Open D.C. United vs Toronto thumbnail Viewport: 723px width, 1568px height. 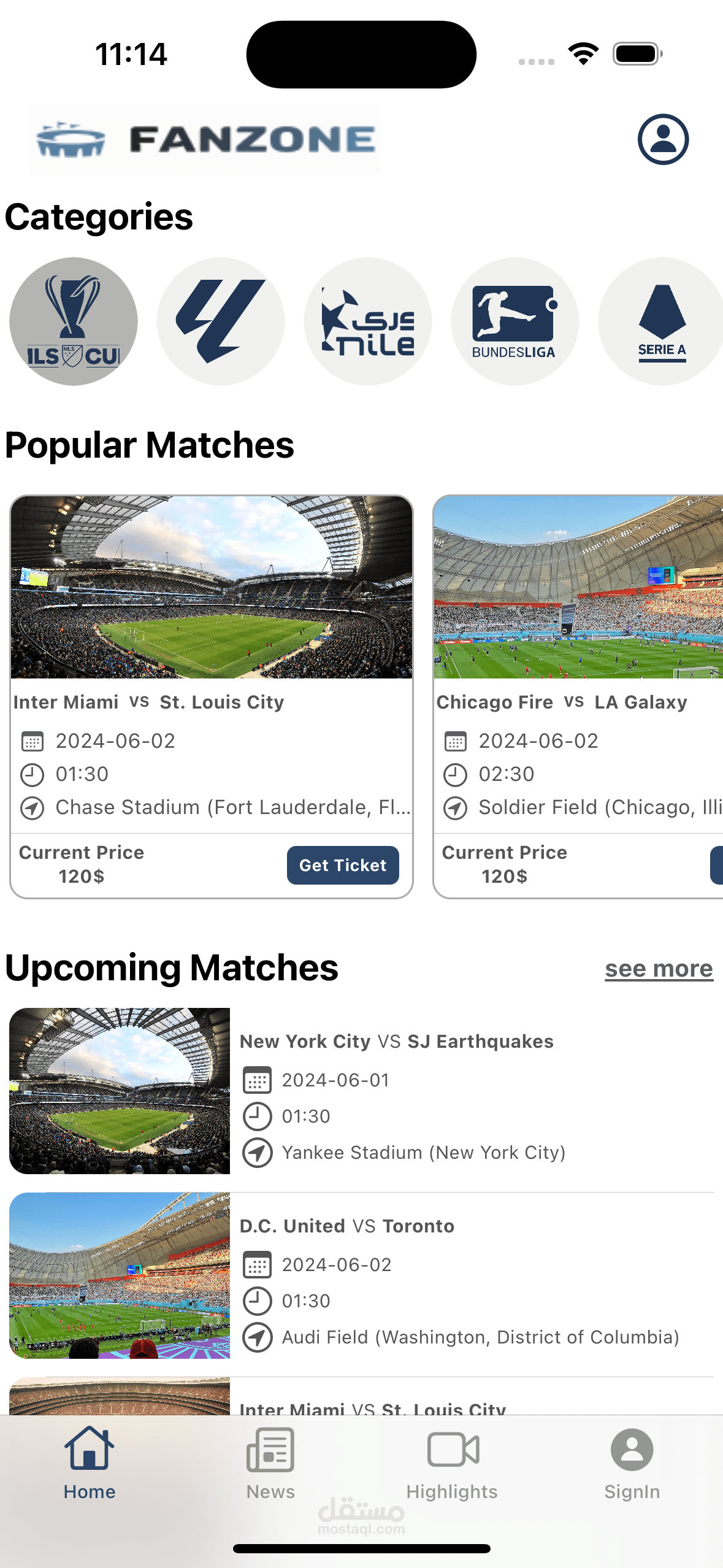coord(120,1275)
